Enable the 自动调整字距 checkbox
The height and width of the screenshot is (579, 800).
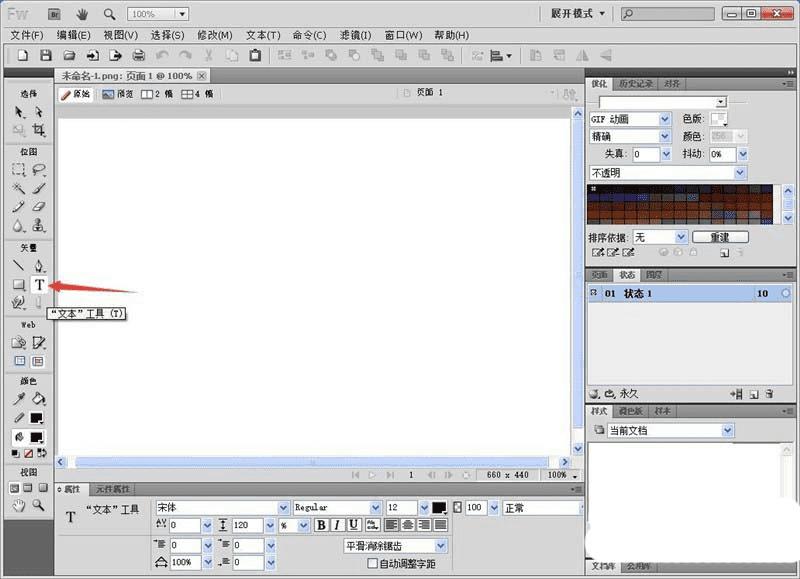[373, 564]
